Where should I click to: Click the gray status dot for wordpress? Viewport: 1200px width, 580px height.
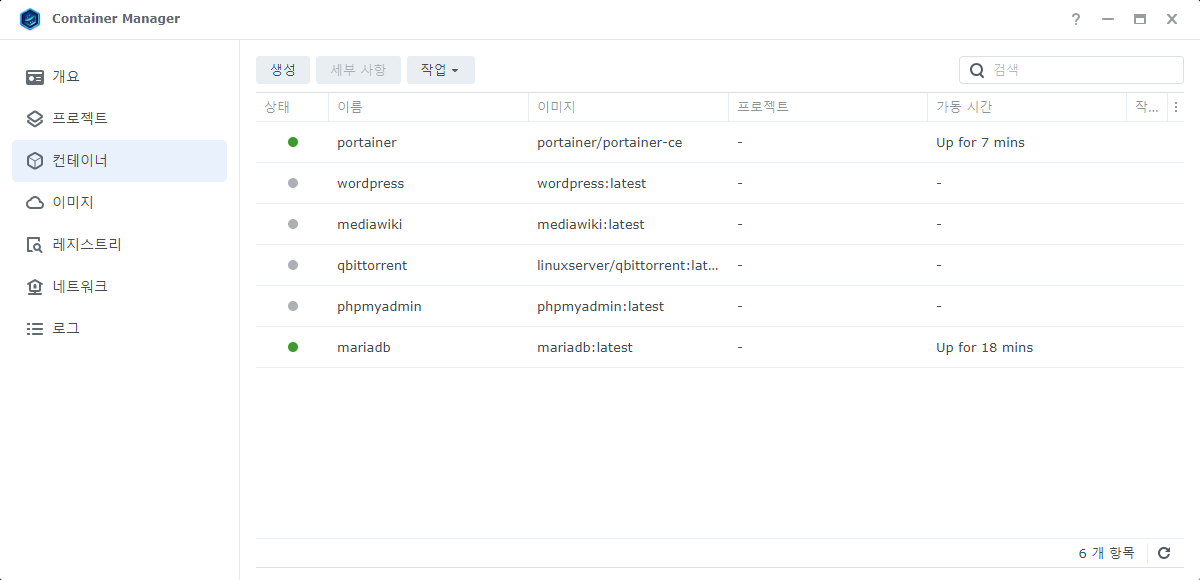coord(293,183)
